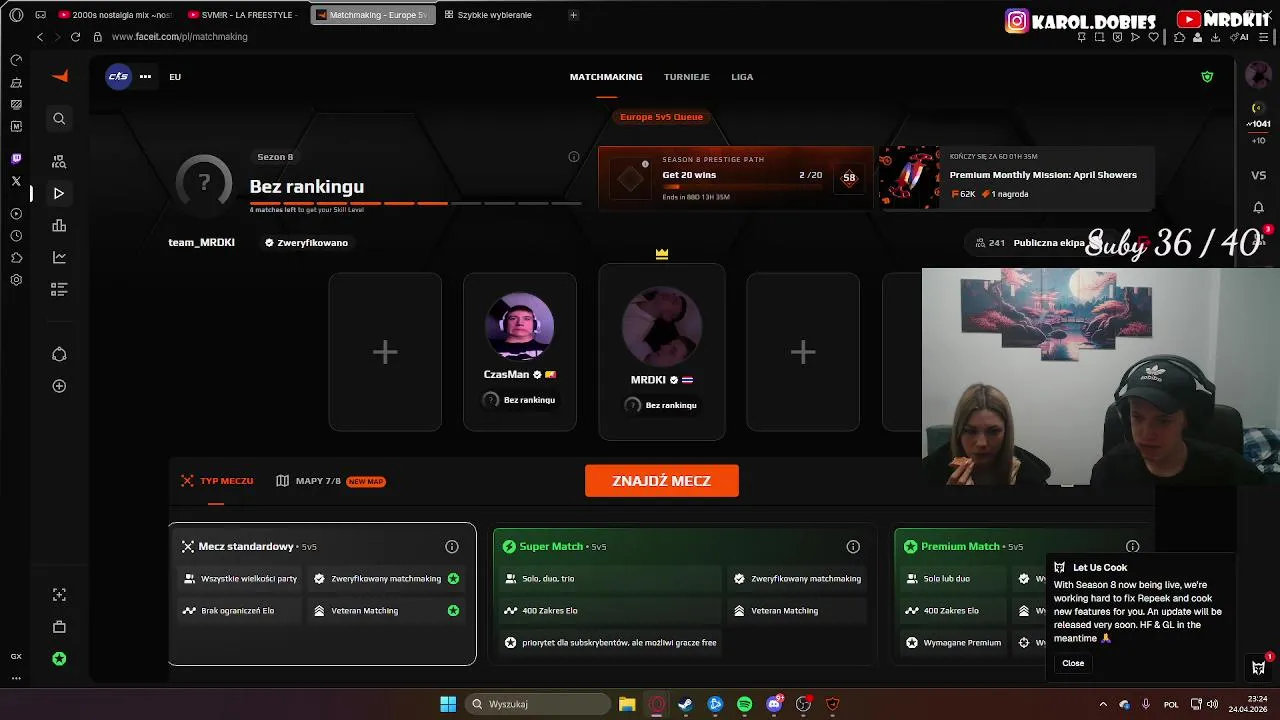
Task: Show info for Mecz standardowy
Action: click(x=452, y=547)
